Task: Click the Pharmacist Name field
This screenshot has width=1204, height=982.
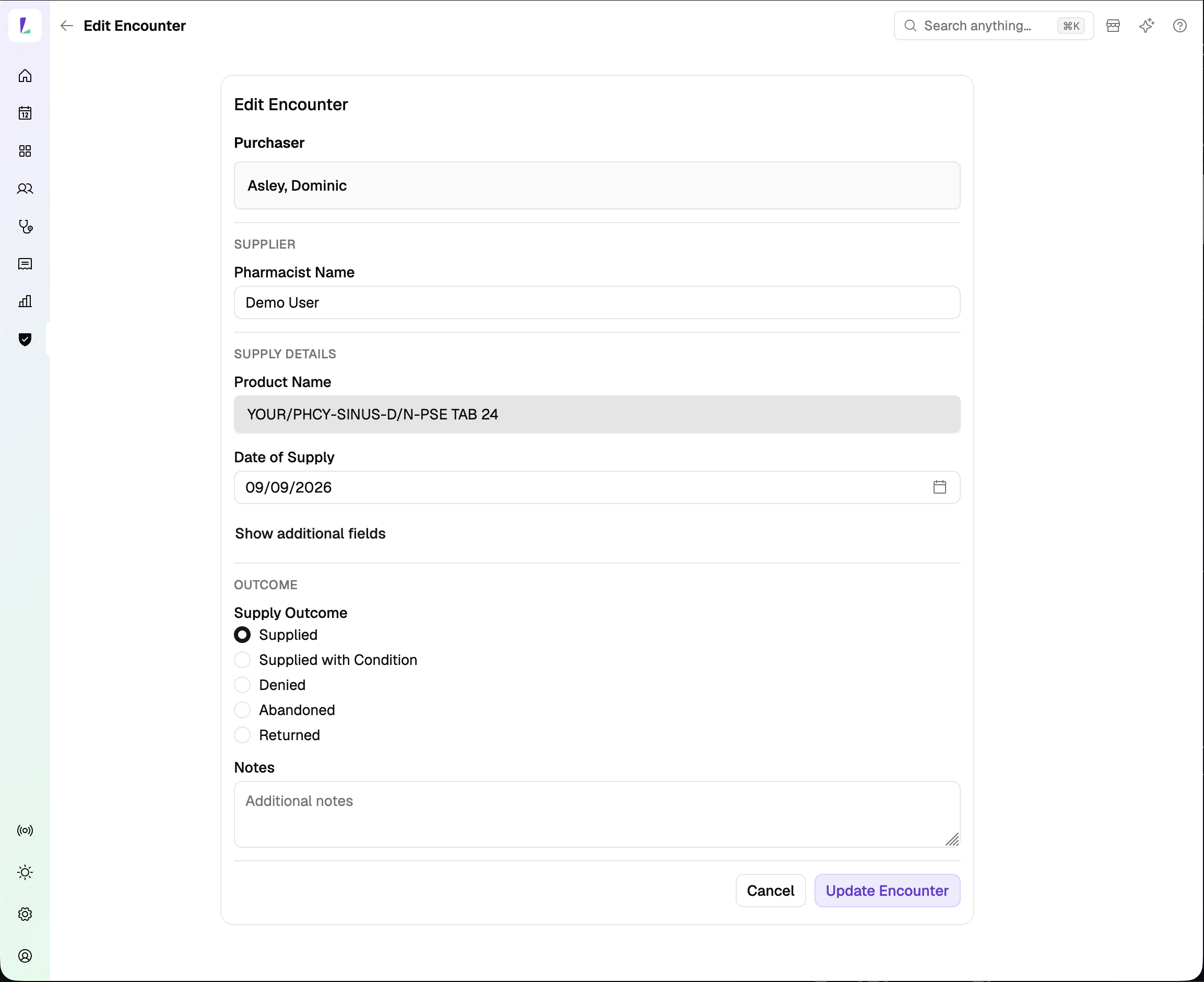Action: [597, 302]
